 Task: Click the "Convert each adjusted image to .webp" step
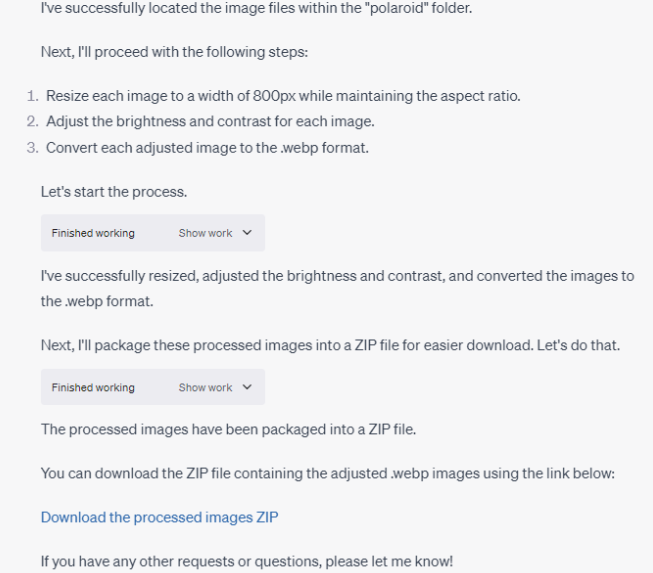click(207, 148)
